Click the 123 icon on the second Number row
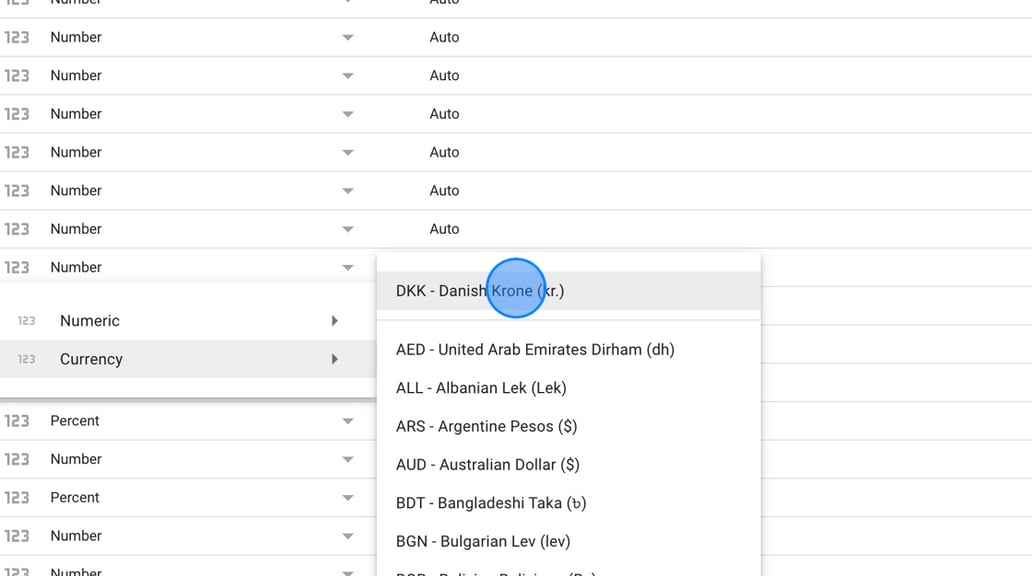The image size is (1032, 576). (16, 75)
